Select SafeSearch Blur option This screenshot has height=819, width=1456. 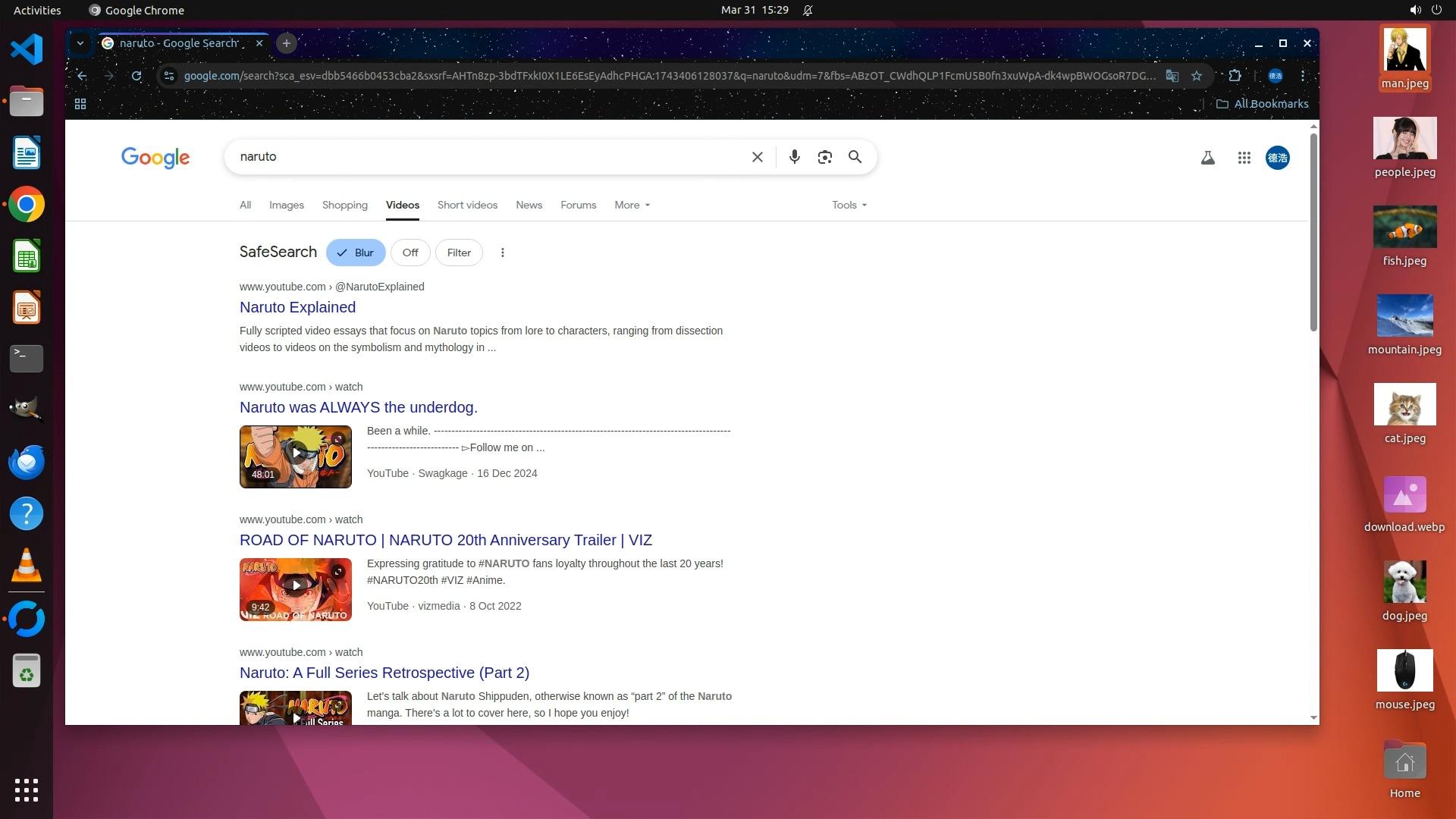(x=356, y=253)
